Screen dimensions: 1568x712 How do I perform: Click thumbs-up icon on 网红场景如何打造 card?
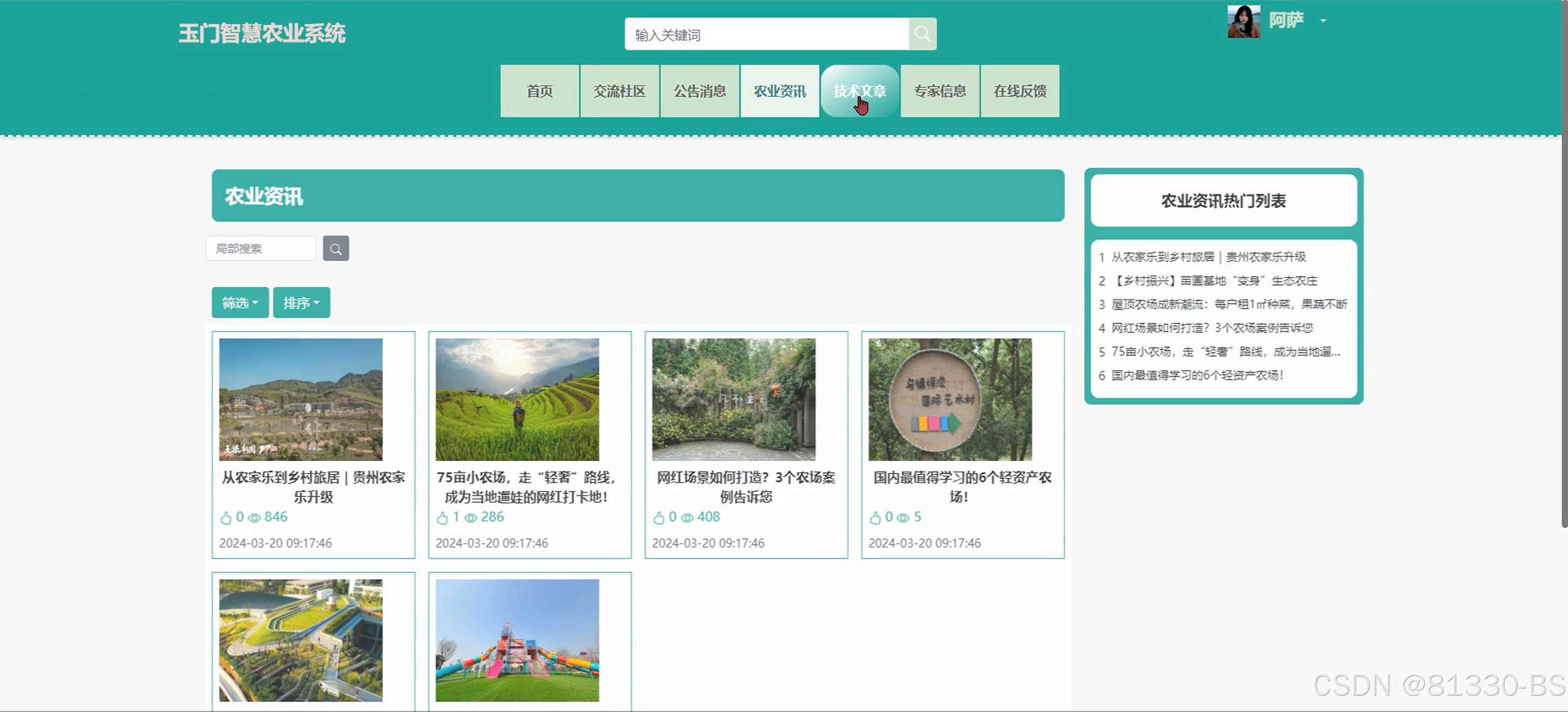658,518
